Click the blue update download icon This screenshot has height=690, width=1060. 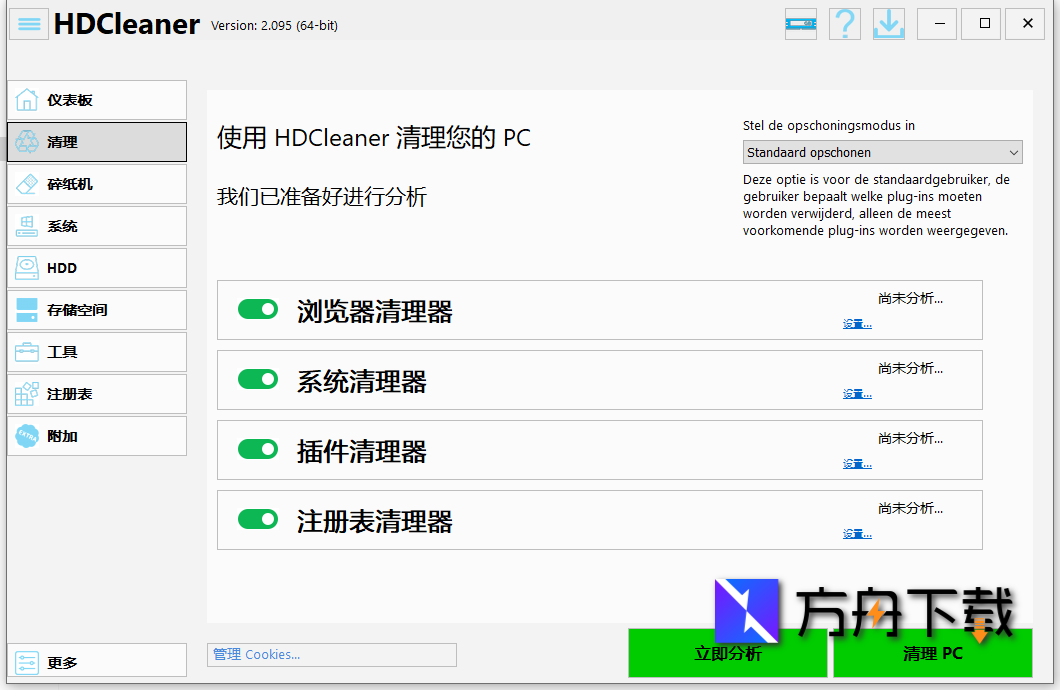click(x=888, y=23)
